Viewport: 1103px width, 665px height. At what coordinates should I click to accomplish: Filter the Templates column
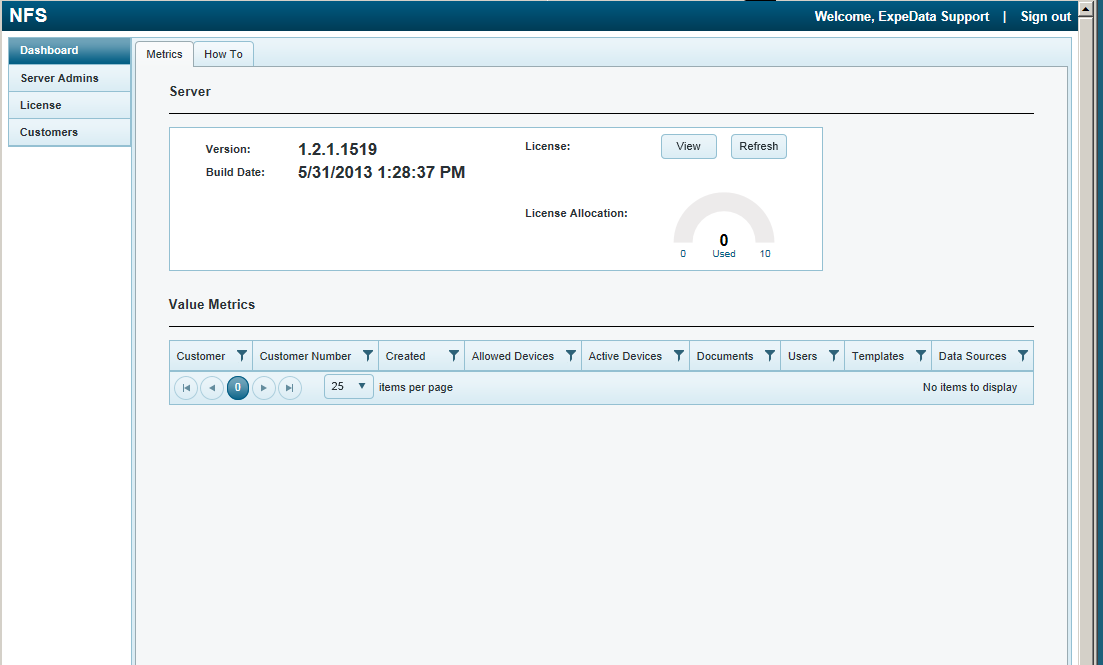pyautogui.click(x=920, y=355)
